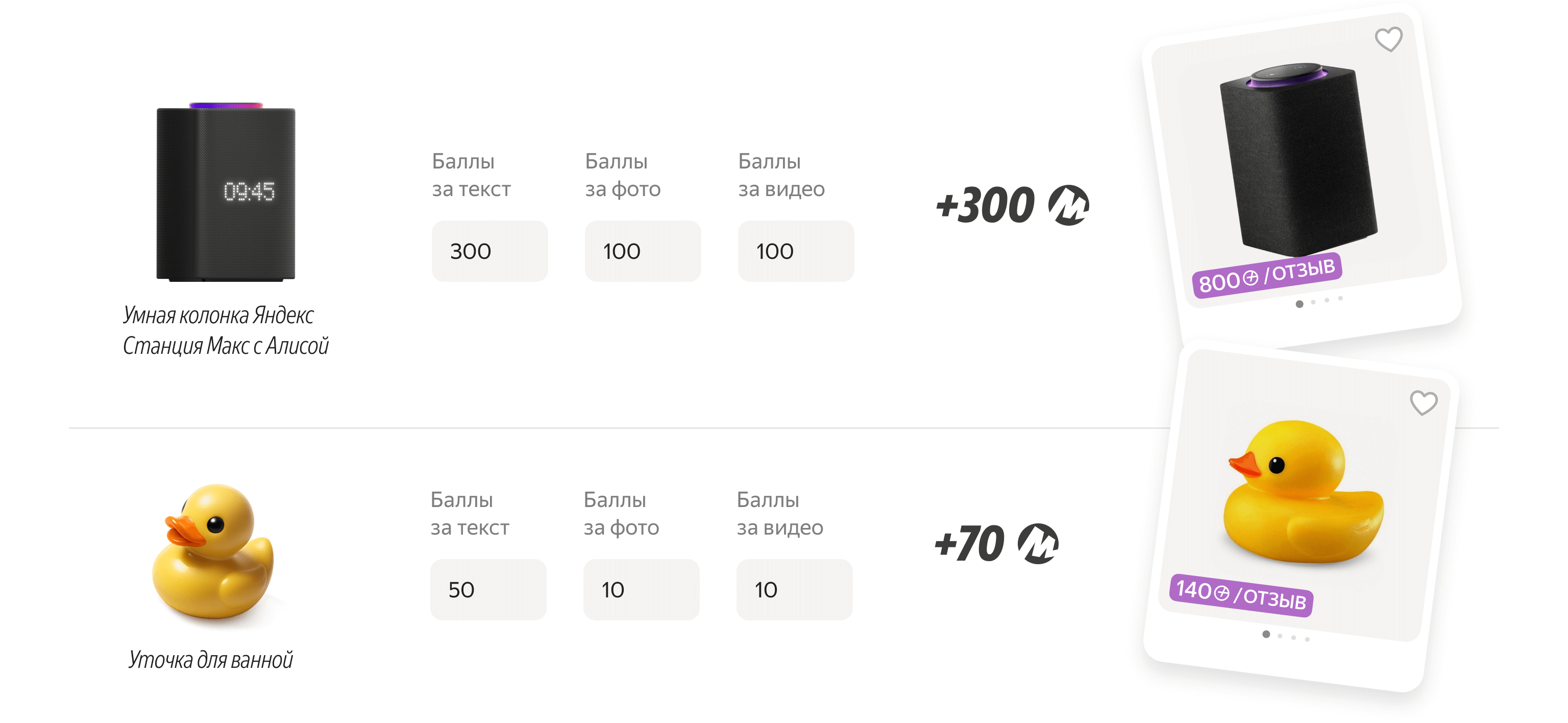
Task: Edit duck photo points field showing 10
Action: point(642,590)
